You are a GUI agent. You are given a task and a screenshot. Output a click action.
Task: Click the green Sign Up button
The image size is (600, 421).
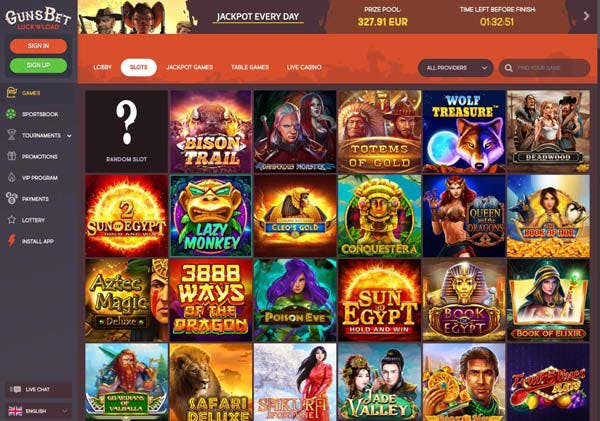38,65
